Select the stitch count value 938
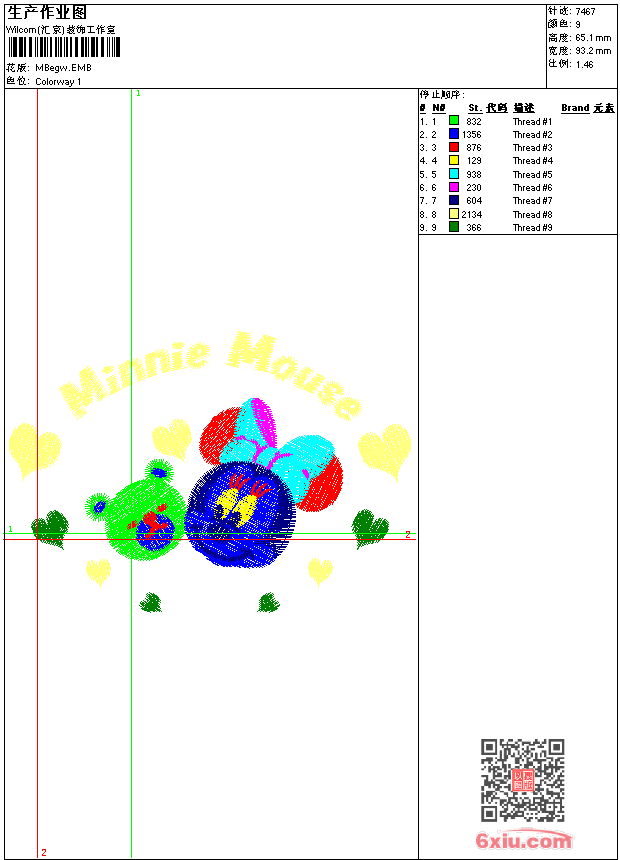 point(474,174)
